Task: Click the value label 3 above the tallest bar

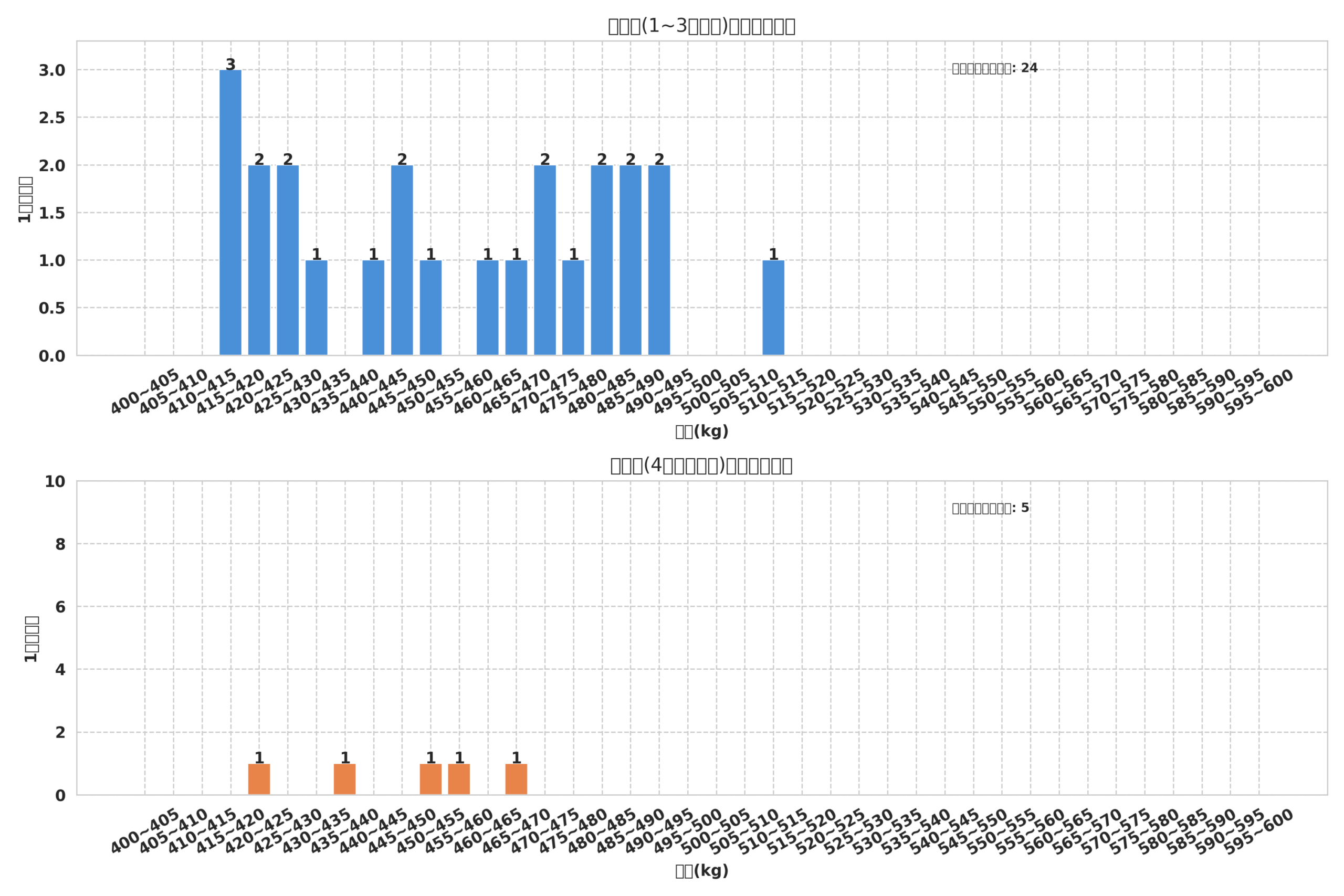Action: pos(230,65)
